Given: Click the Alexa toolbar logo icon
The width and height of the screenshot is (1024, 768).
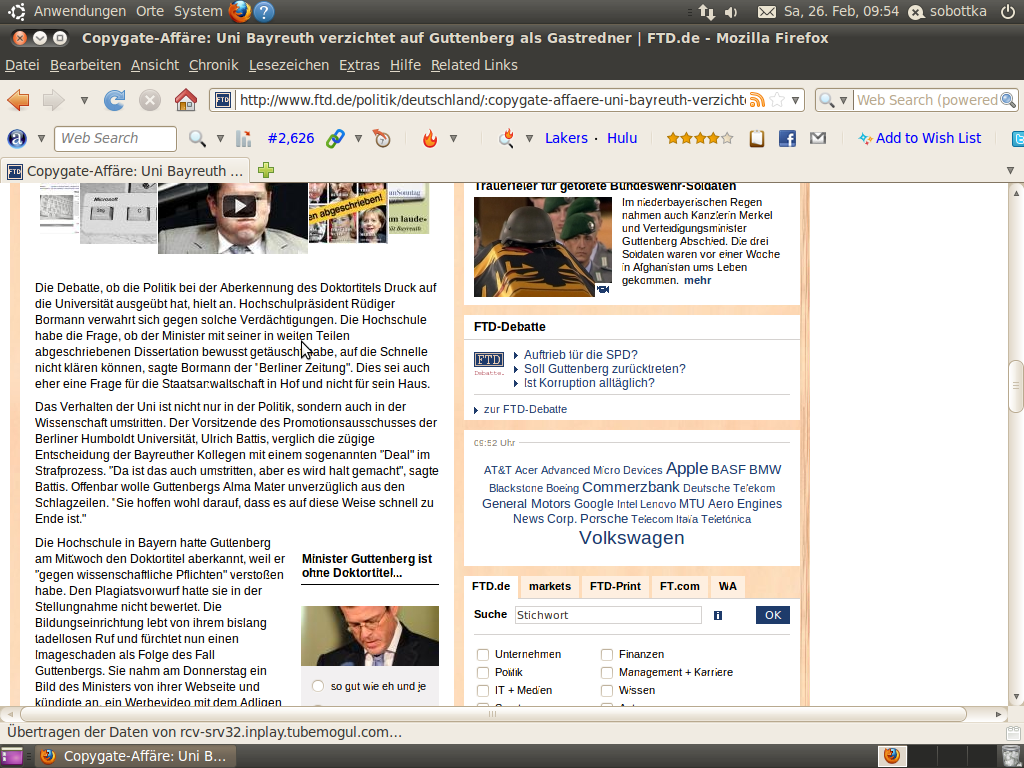Looking at the screenshot, I should [17, 138].
